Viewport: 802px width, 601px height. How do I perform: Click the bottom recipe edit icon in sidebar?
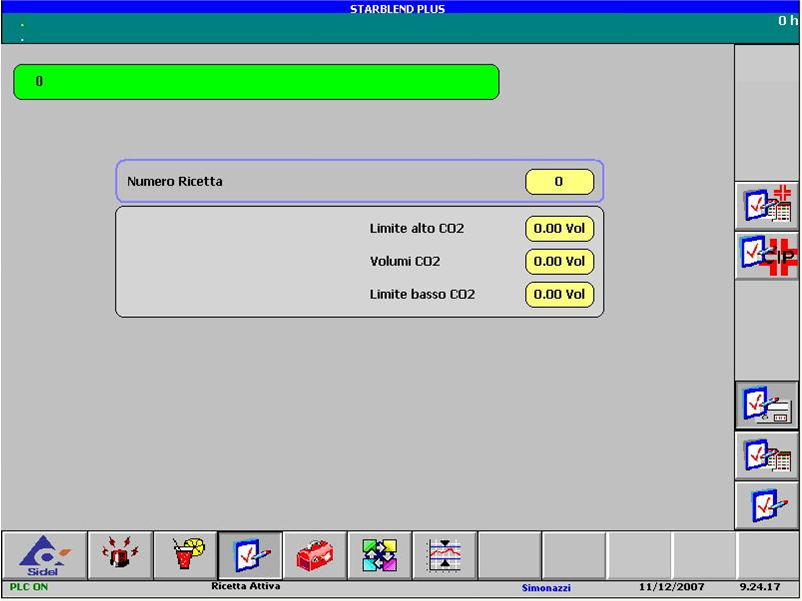(767, 505)
